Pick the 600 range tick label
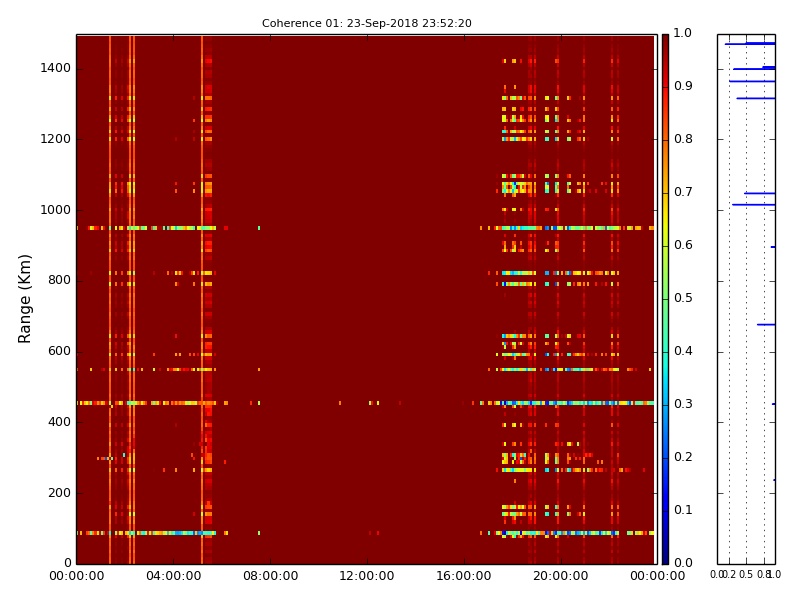The image size is (800, 600). [58, 351]
